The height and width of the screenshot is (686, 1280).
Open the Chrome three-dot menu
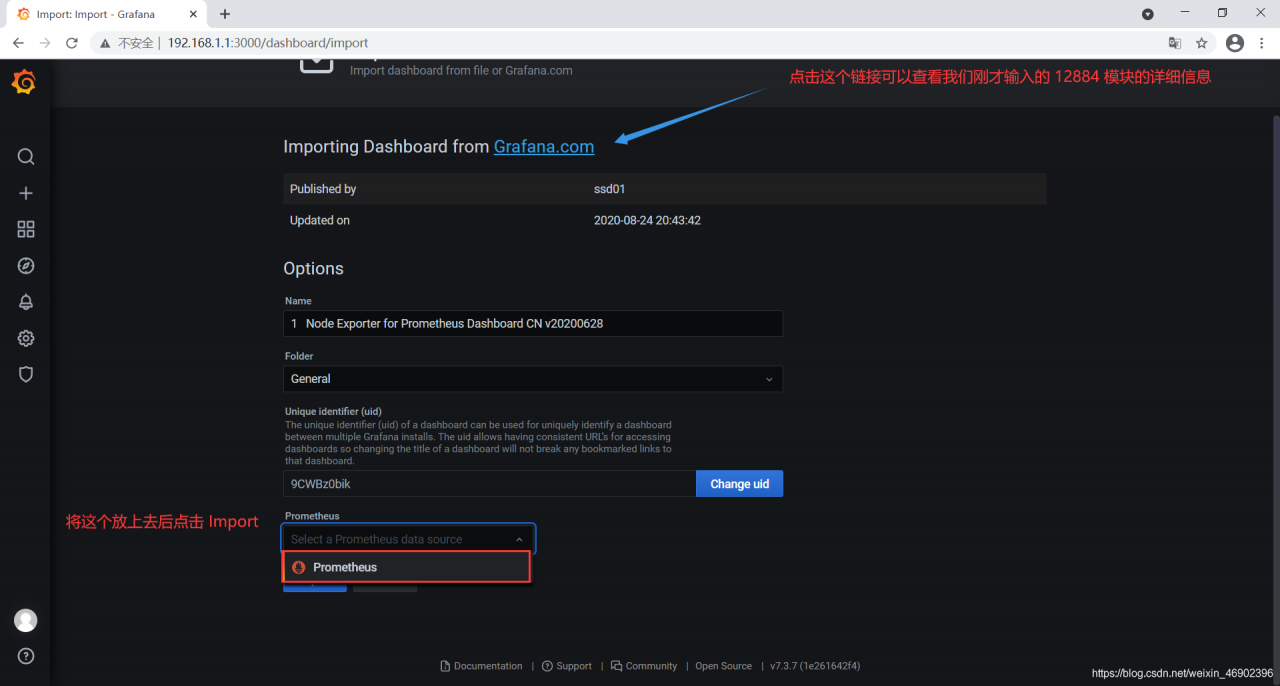(x=1263, y=43)
